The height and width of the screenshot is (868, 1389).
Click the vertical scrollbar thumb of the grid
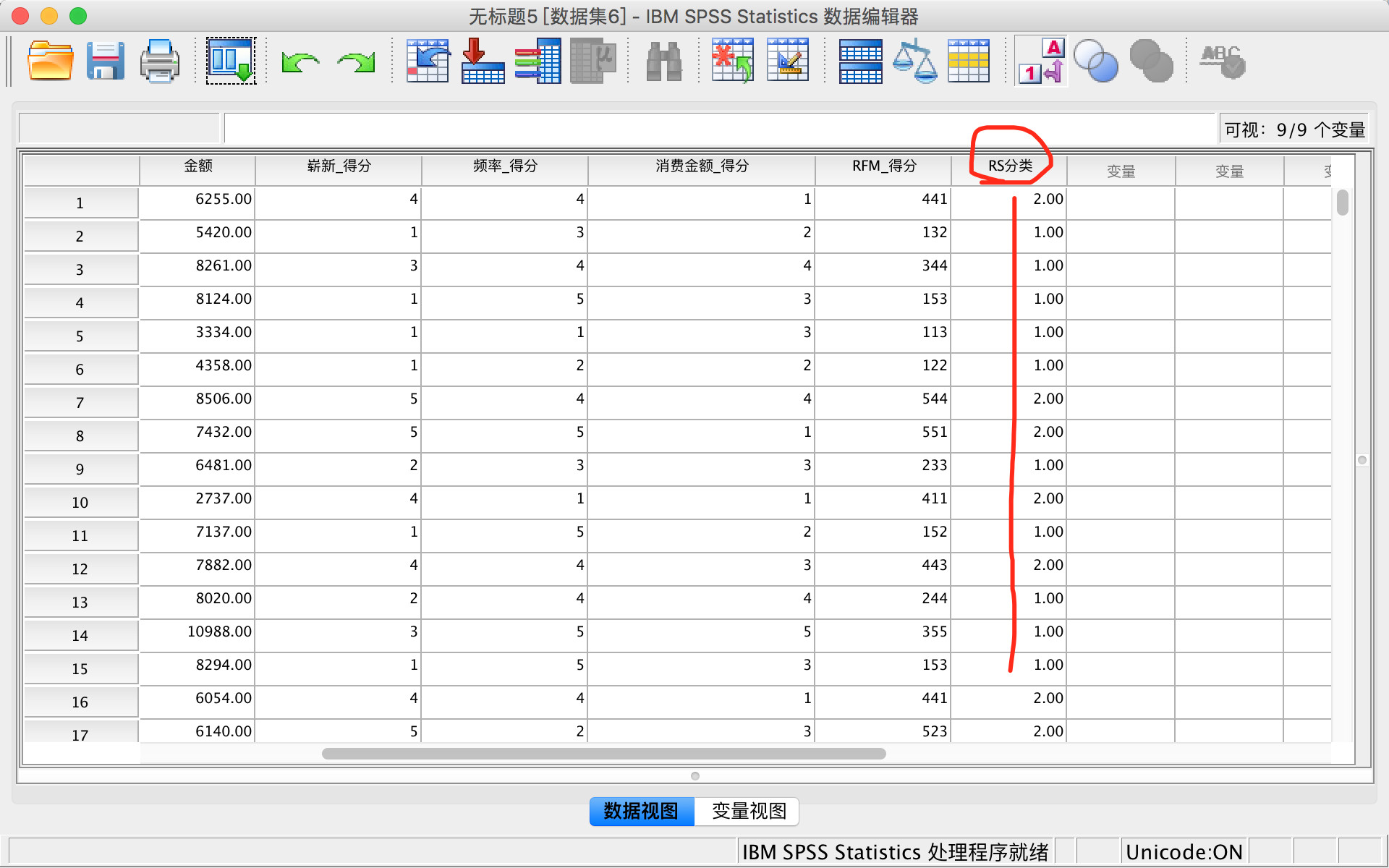[1342, 203]
